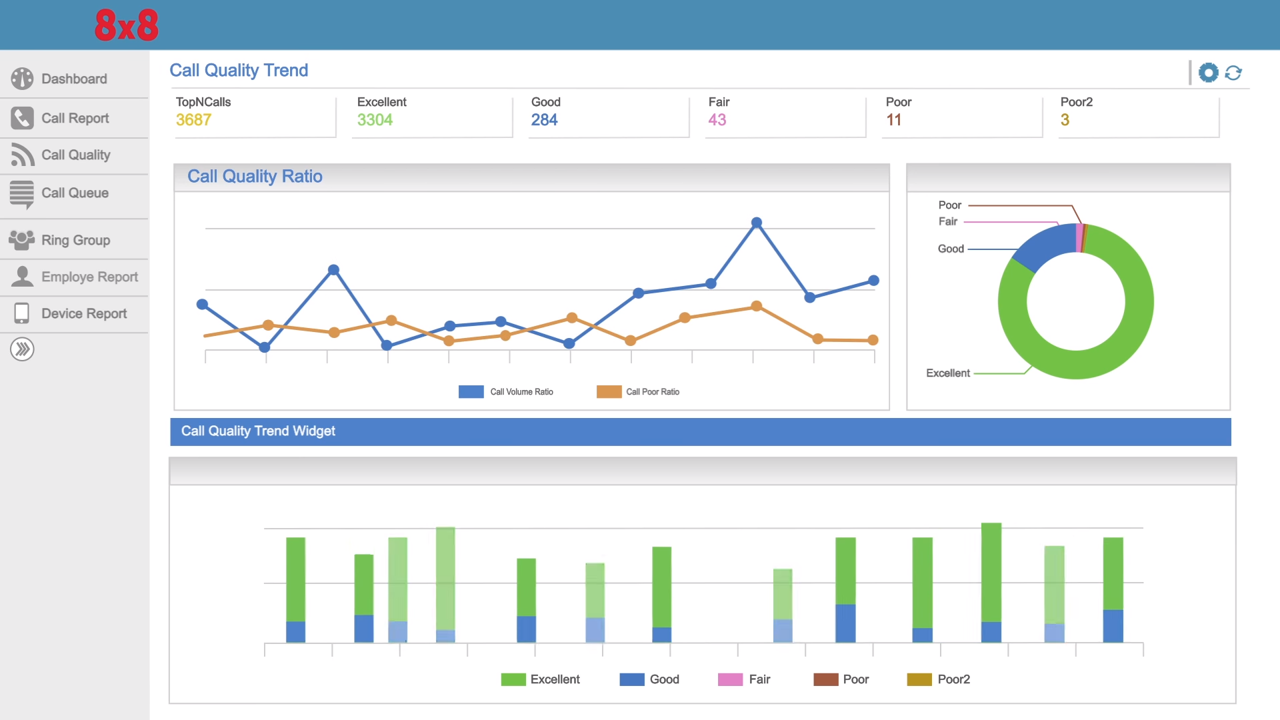Toggle Good legend swatch in bar chart

(632, 680)
